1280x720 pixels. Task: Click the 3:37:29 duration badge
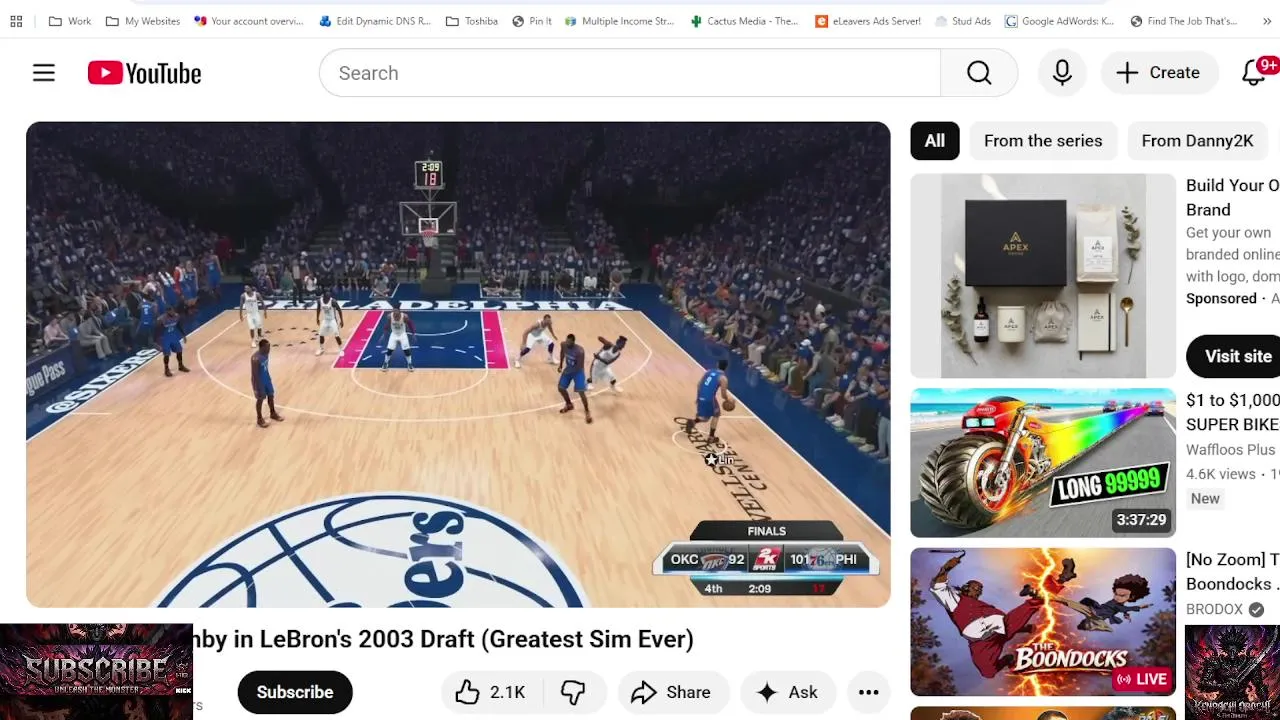(1142, 520)
